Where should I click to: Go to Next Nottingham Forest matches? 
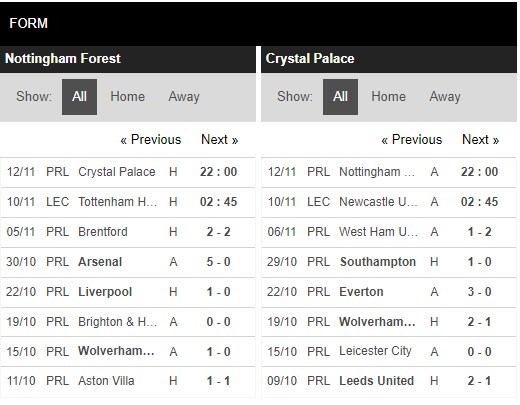pos(220,139)
